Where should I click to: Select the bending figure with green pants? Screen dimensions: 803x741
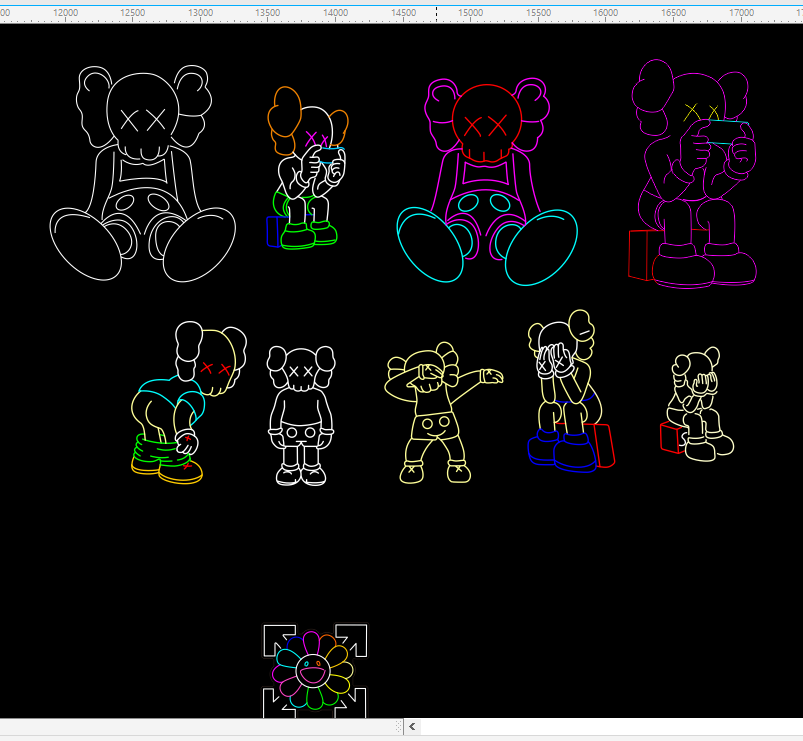(188, 403)
